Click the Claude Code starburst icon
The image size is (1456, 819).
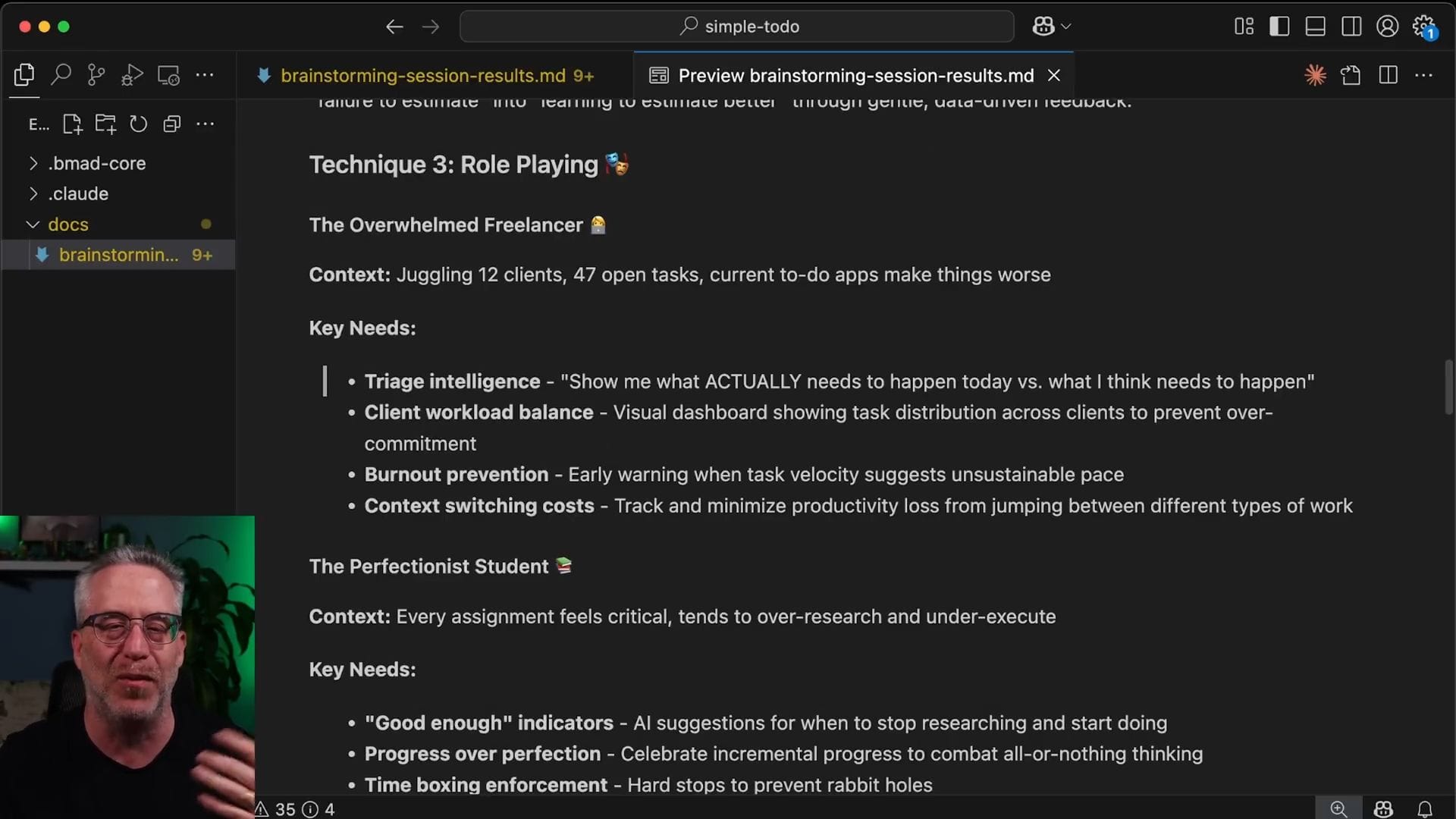tap(1315, 74)
